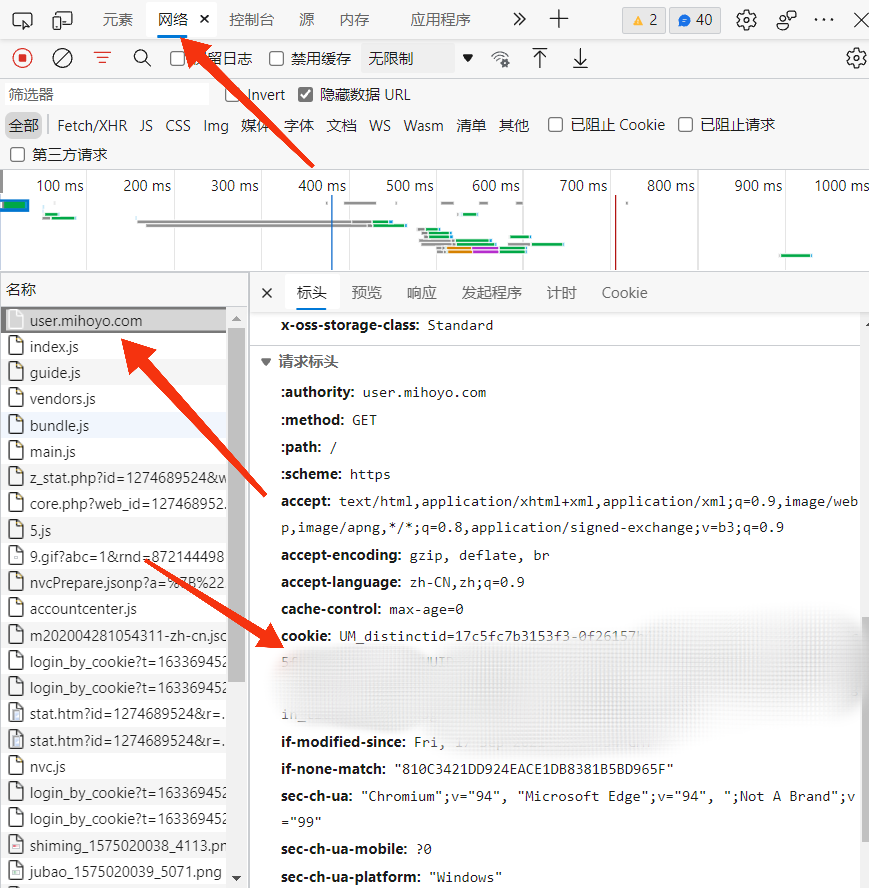Export HAR file download arrow
Viewport: 869px width, 888px height.
click(x=580, y=58)
